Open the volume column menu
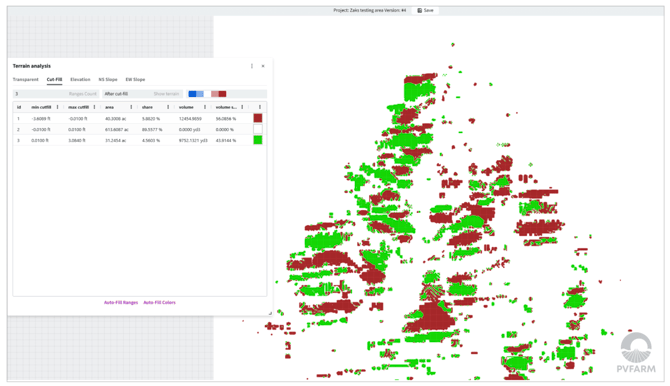The height and width of the screenshot is (386, 670). (x=205, y=107)
